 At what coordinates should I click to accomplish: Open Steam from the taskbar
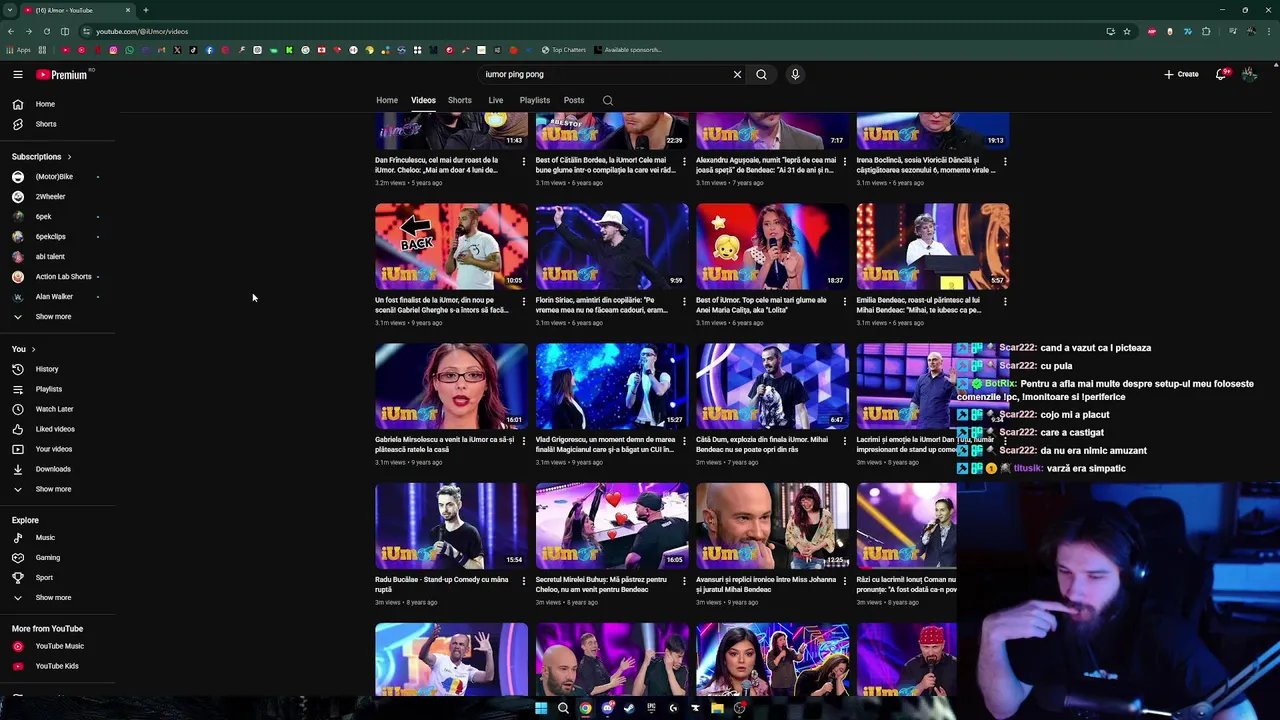pyautogui.click(x=629, y=708)
